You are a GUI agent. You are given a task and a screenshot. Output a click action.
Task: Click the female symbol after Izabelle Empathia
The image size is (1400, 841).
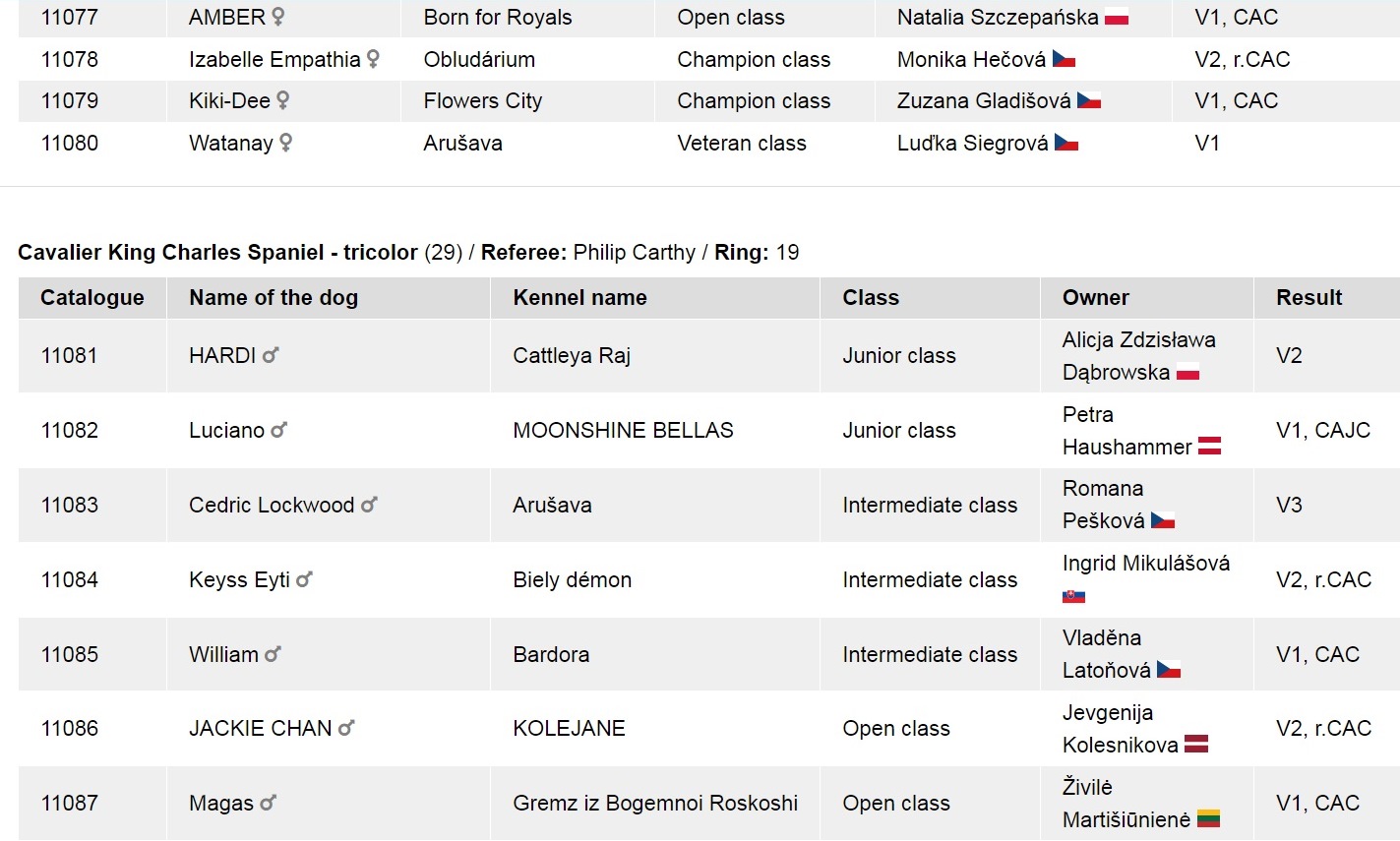[x=373, y=59]
